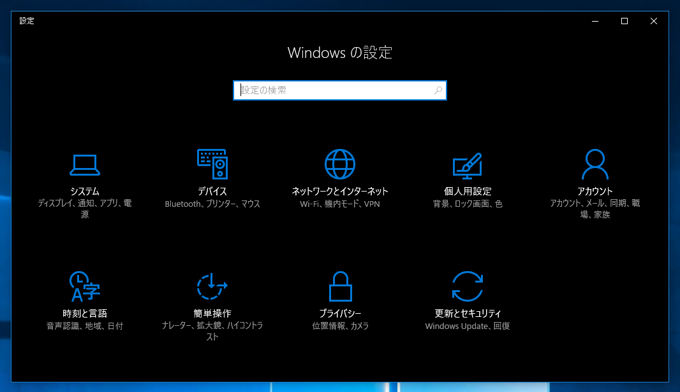Open the 簡単操作 ease of access icon
The width and height of the screenshot is (680, 392).
pos(212,286)
